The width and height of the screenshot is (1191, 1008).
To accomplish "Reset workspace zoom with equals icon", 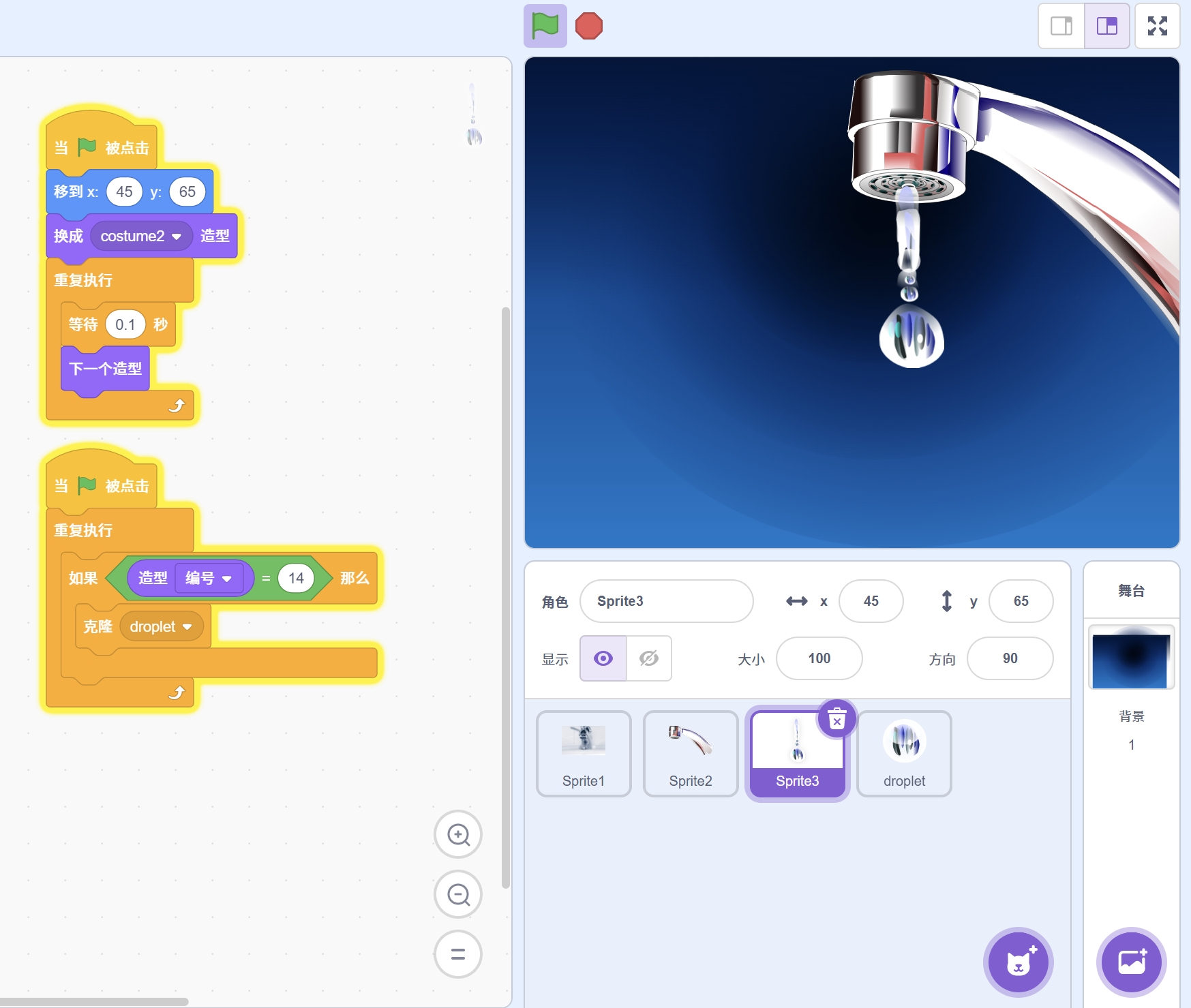I will (458, 954).
